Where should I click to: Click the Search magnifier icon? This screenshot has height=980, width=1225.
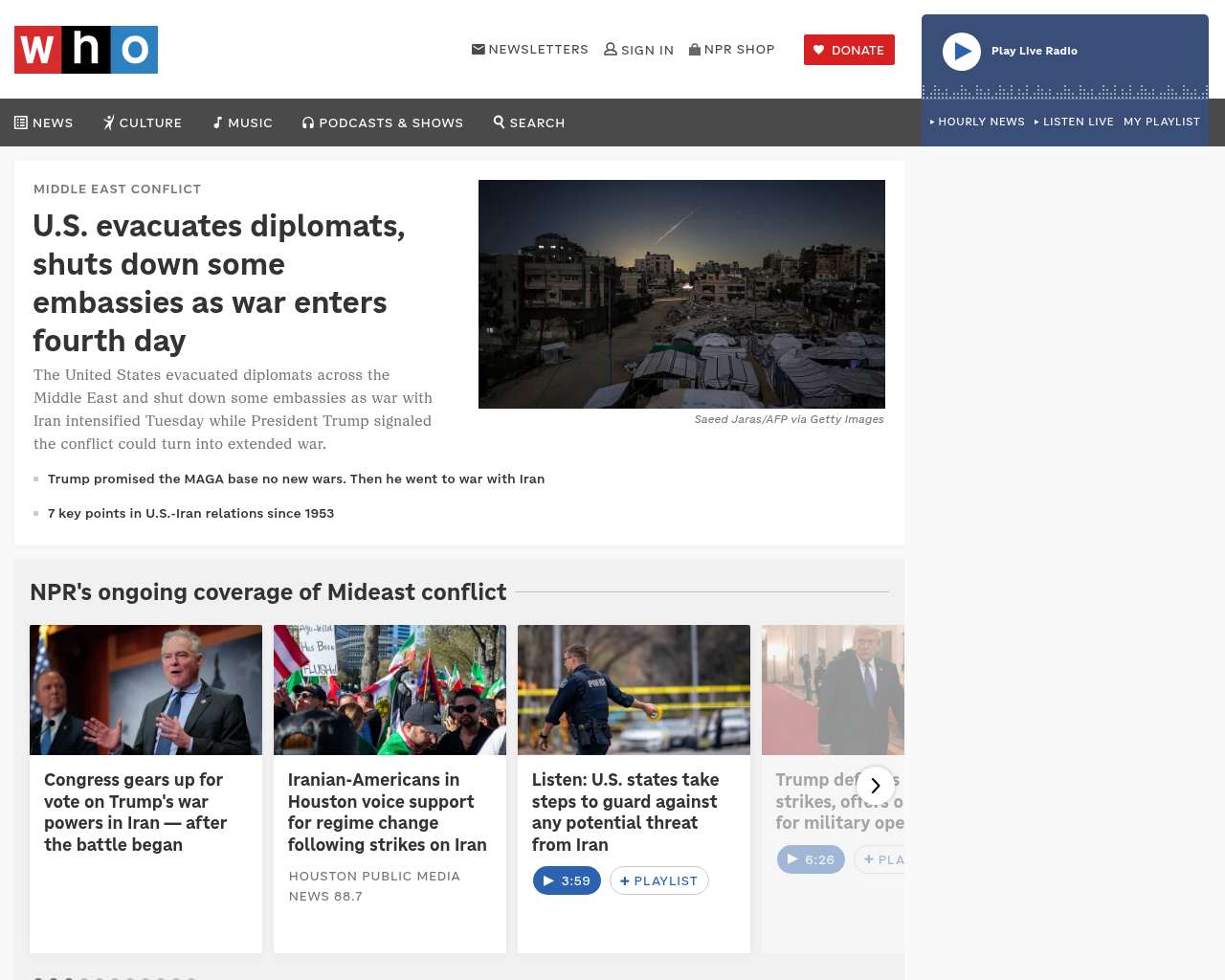[x=500, y=122]
